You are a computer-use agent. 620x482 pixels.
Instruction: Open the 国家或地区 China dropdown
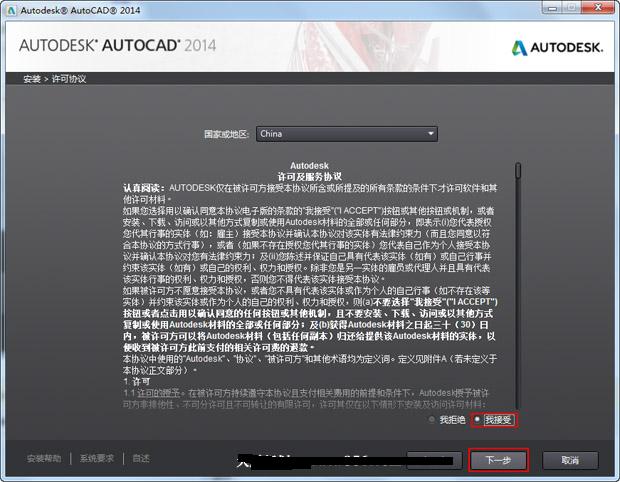[347, 134]
